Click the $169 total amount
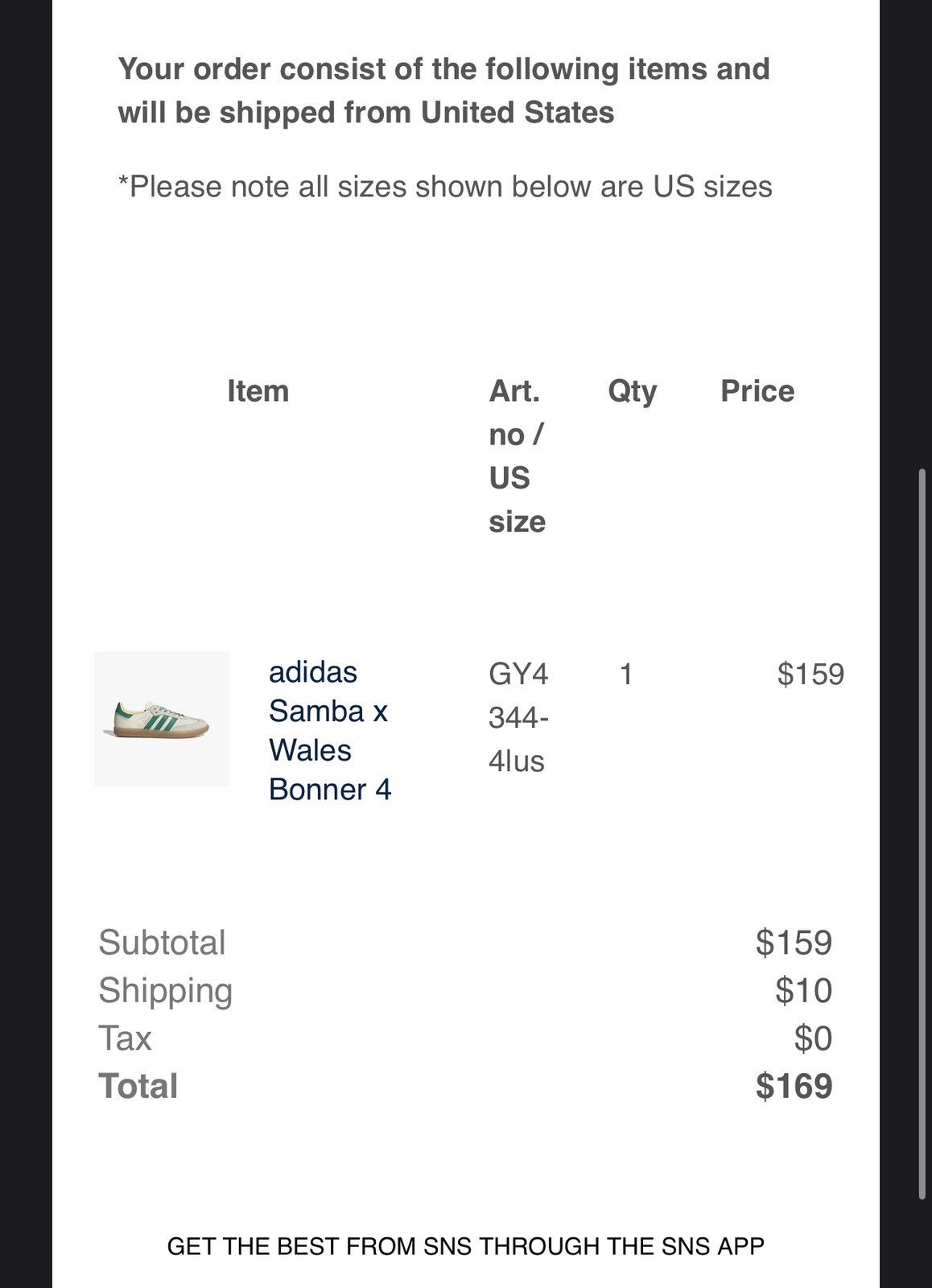The image size is (932, 1288). 794,1086
